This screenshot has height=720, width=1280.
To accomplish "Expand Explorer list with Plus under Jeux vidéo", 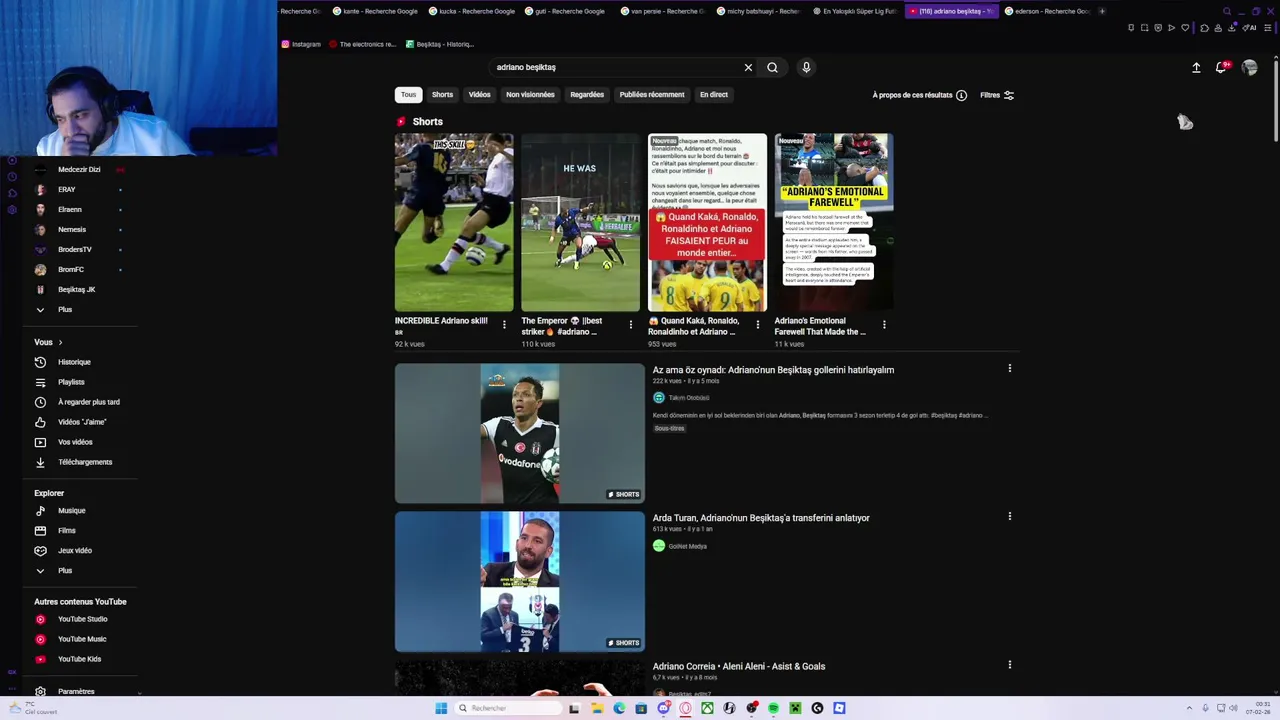I will pyautogui.click(x=65, y=570).
